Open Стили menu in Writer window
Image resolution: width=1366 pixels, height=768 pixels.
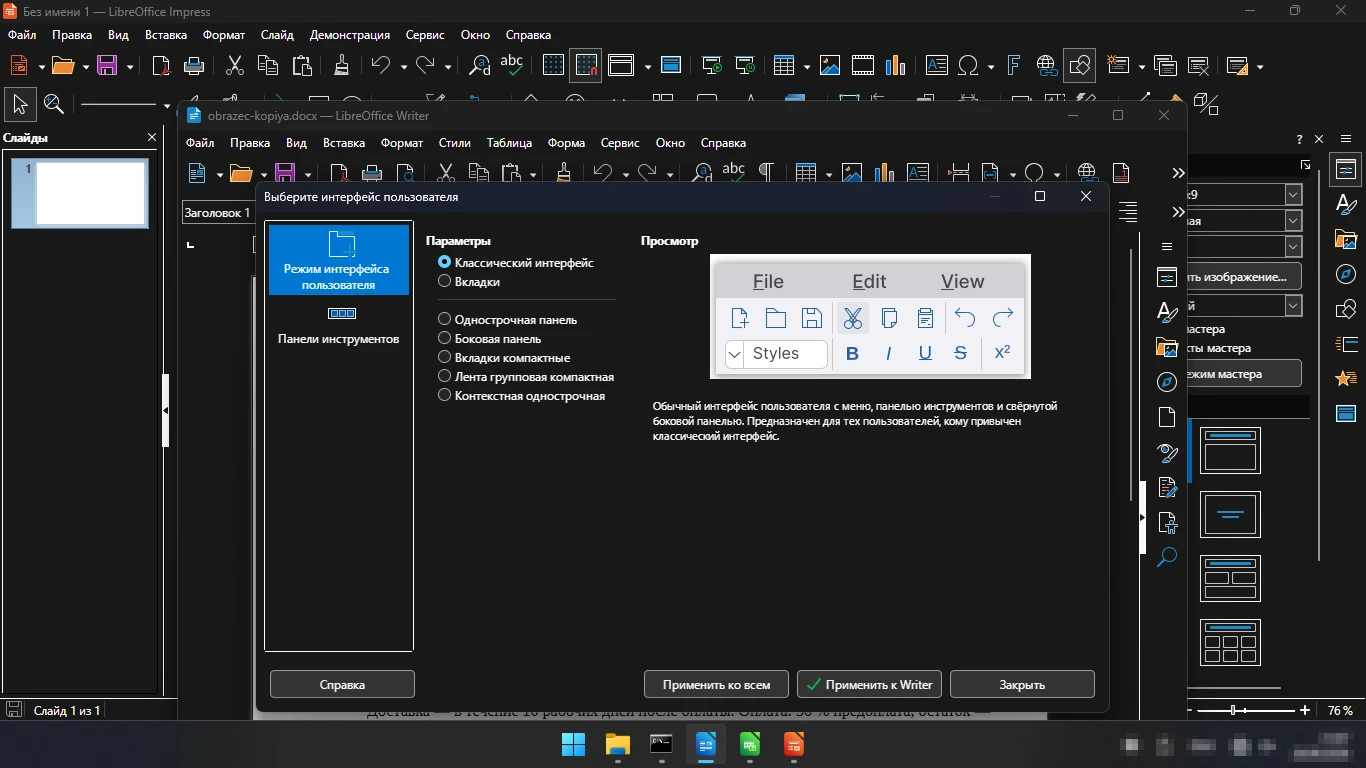pos(454,143)
